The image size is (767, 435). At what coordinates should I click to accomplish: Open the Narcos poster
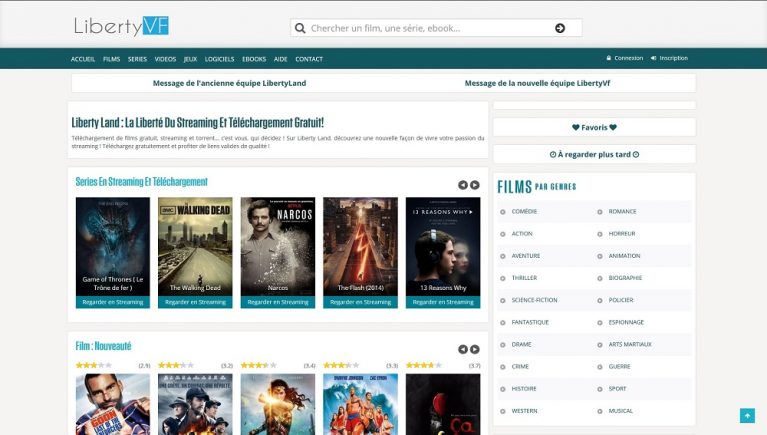click(278, 247)
